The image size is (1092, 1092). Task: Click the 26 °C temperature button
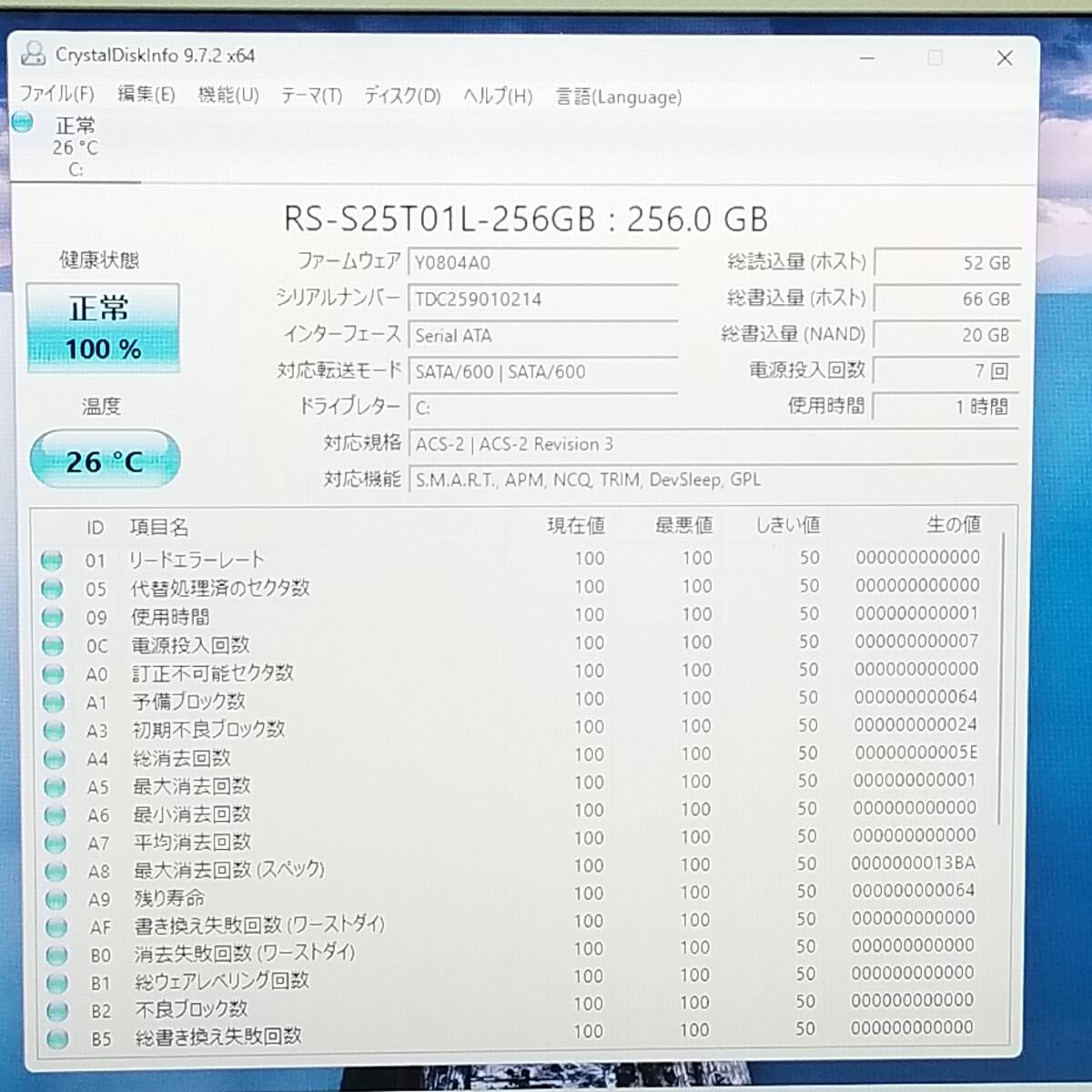click(105, 460)
